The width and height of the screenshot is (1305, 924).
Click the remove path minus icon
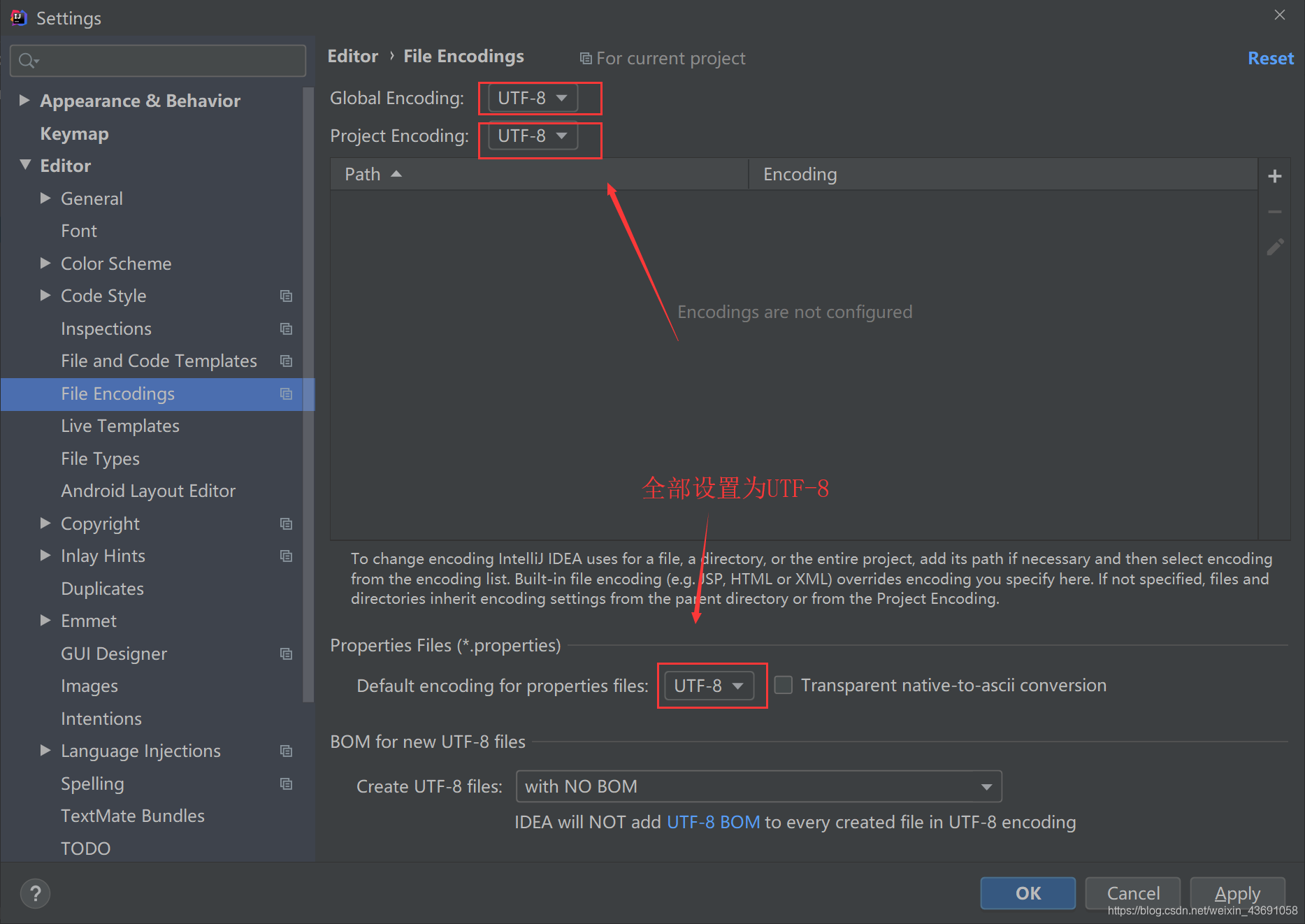pyautogui.click(x=1275, y=212)
